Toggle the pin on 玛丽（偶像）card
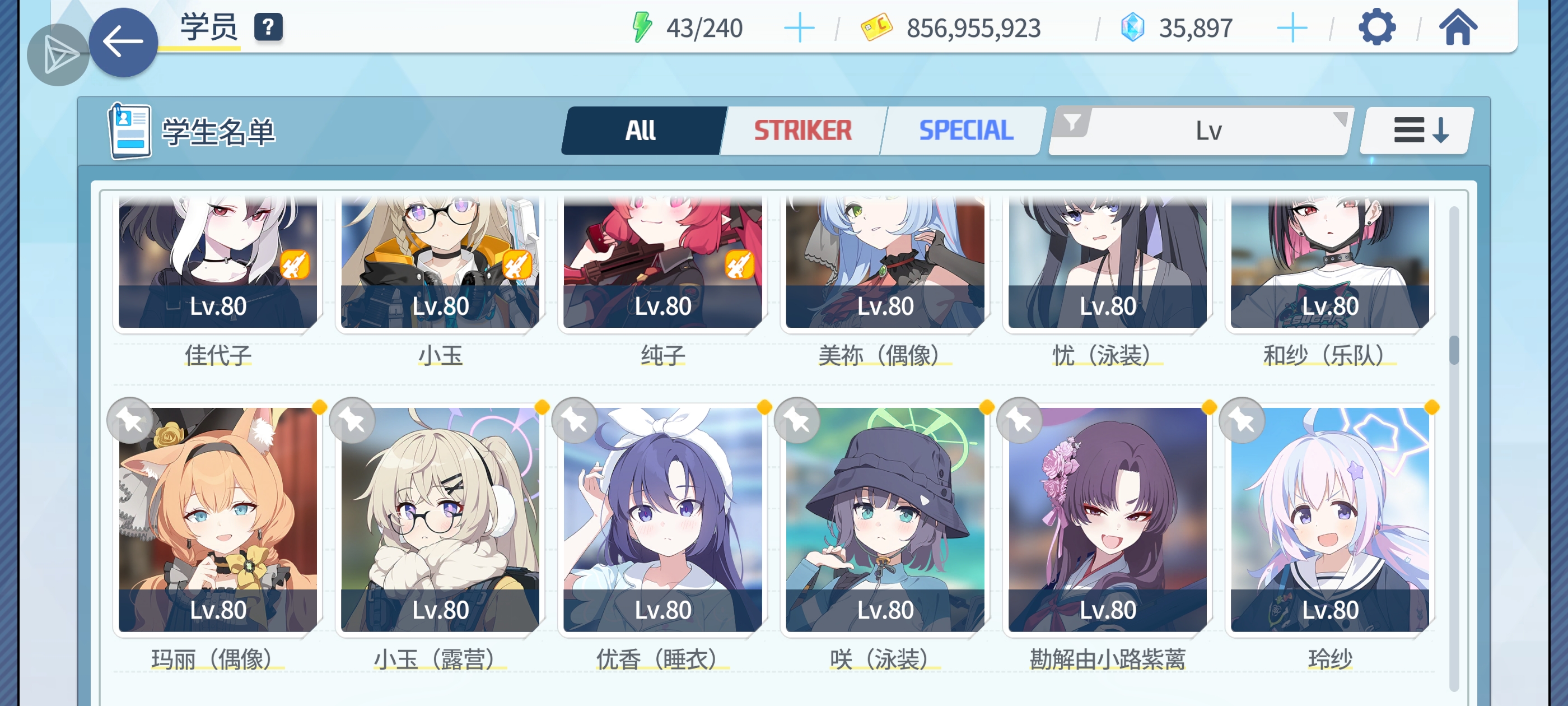 click(130, 420)
